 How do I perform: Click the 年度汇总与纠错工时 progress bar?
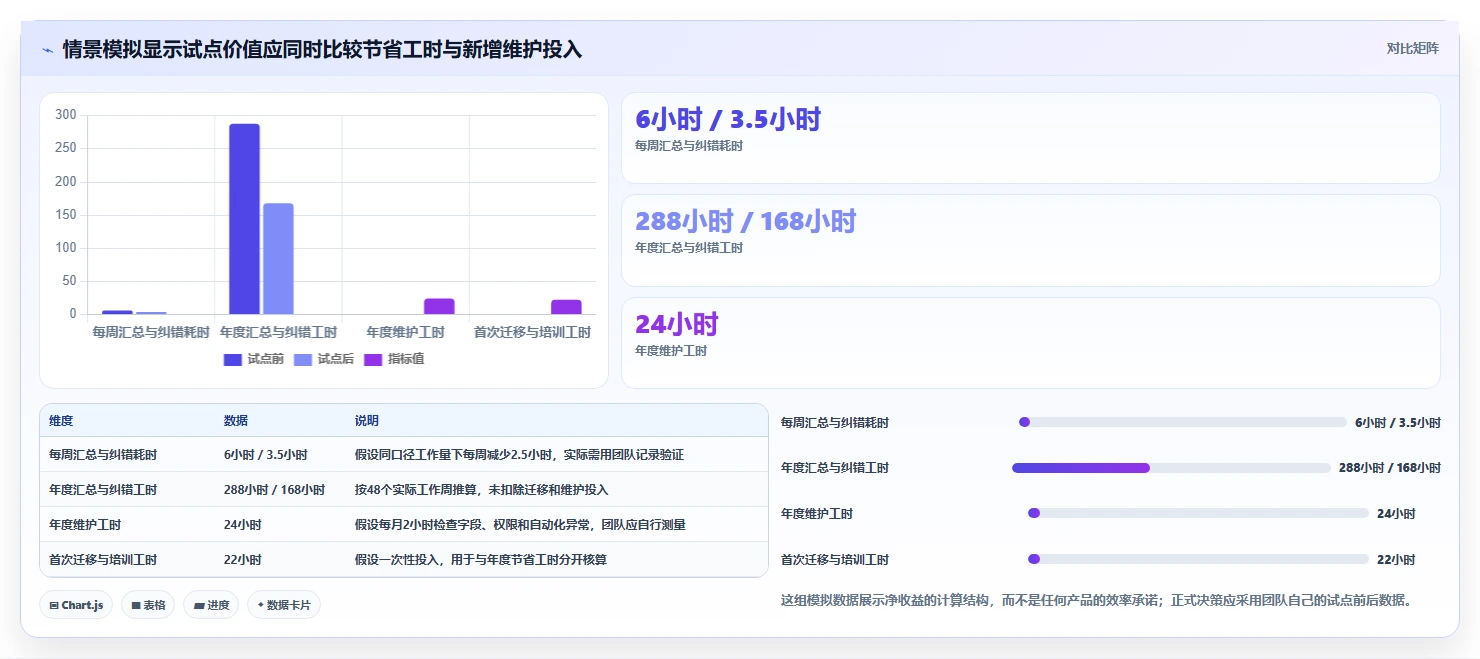click(1172, 468)
